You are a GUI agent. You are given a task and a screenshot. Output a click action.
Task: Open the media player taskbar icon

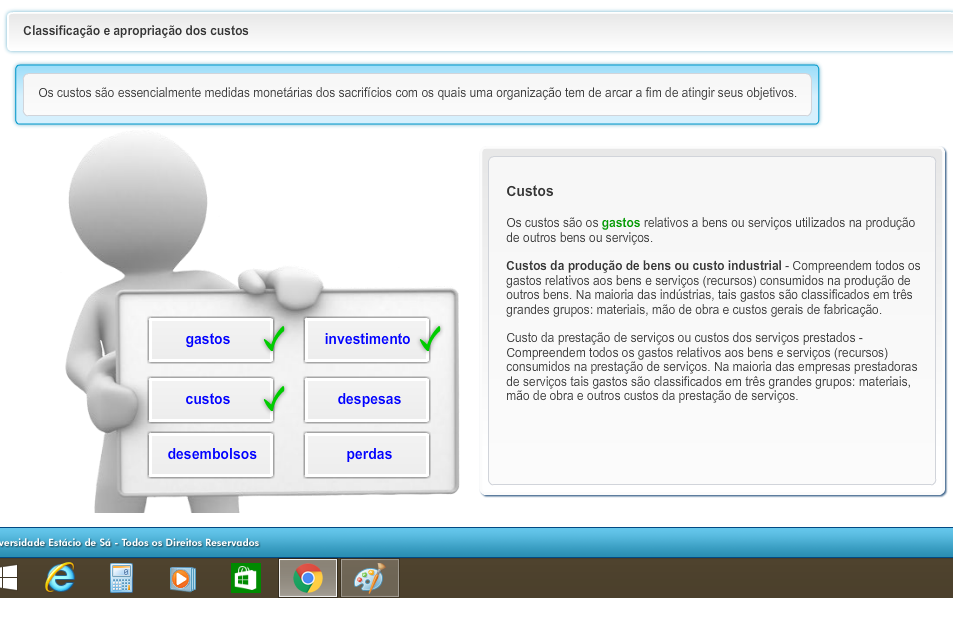pos(182,578)
